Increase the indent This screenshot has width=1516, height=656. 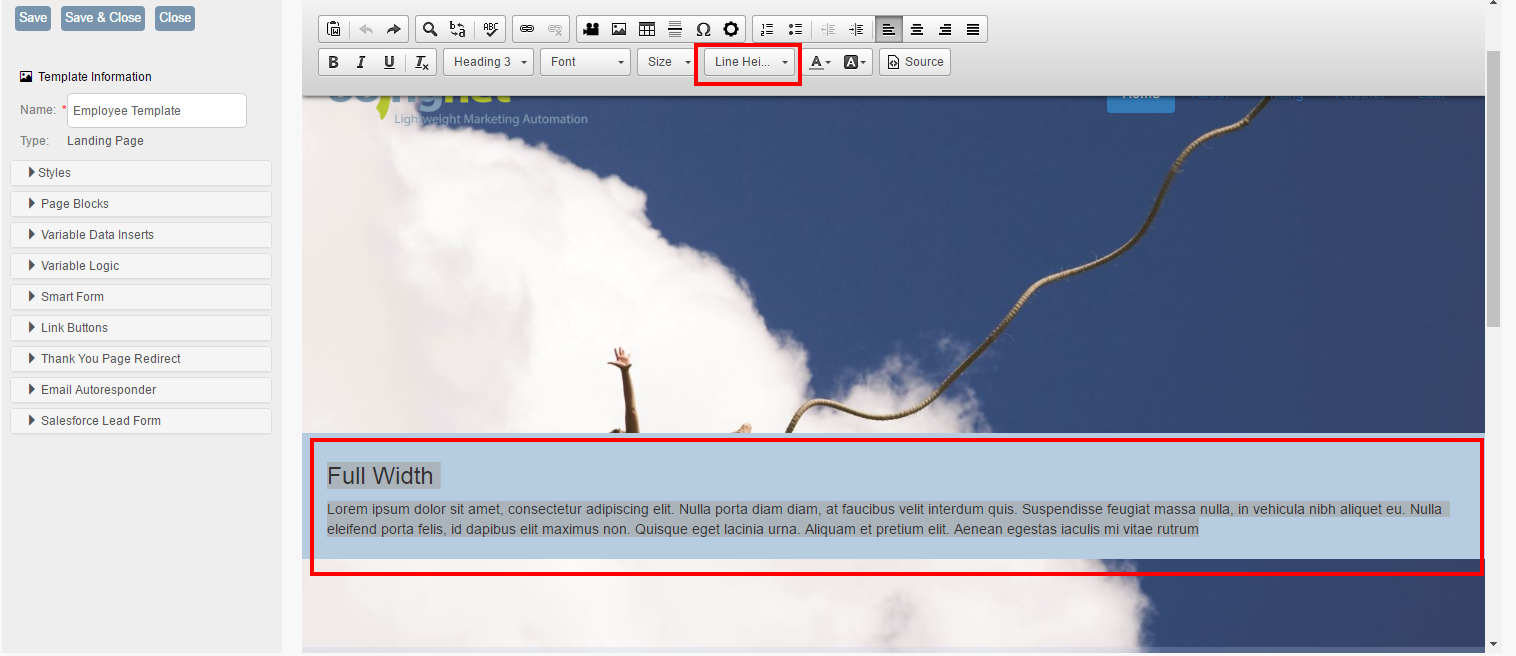[856, 29]
